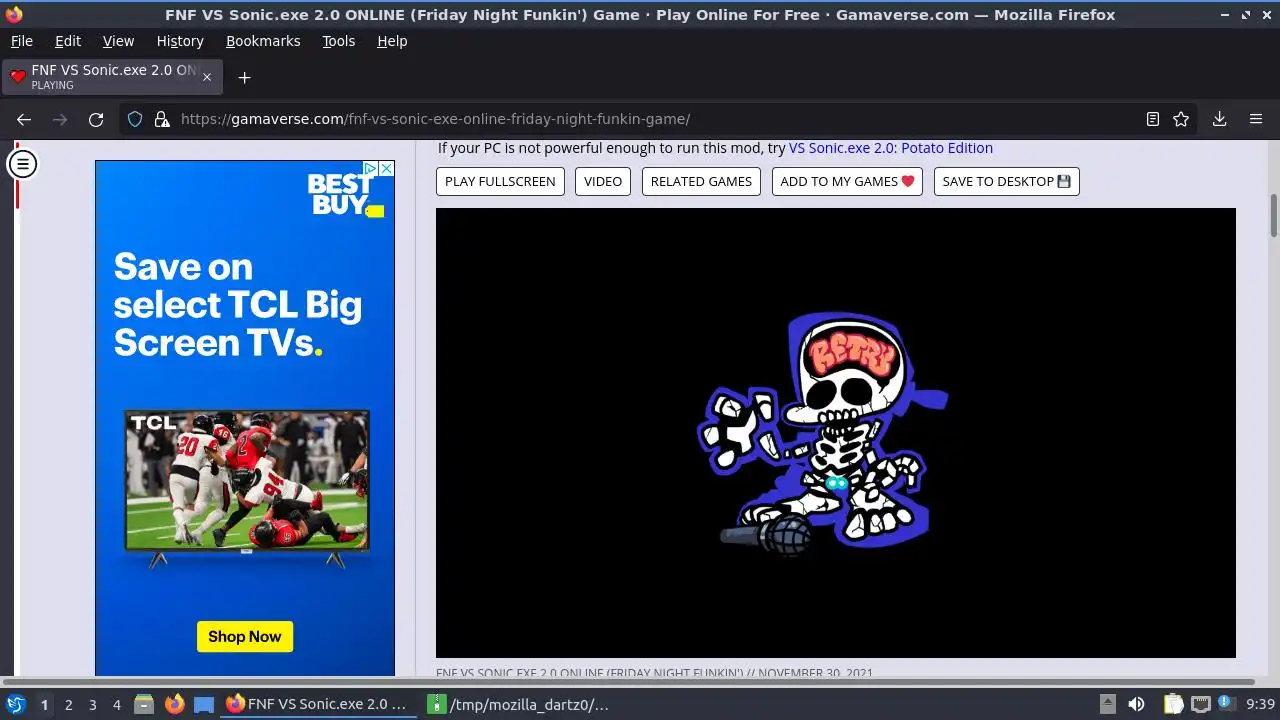
Task: Click the AdChoices icon on ad
Action: [369, 169]
